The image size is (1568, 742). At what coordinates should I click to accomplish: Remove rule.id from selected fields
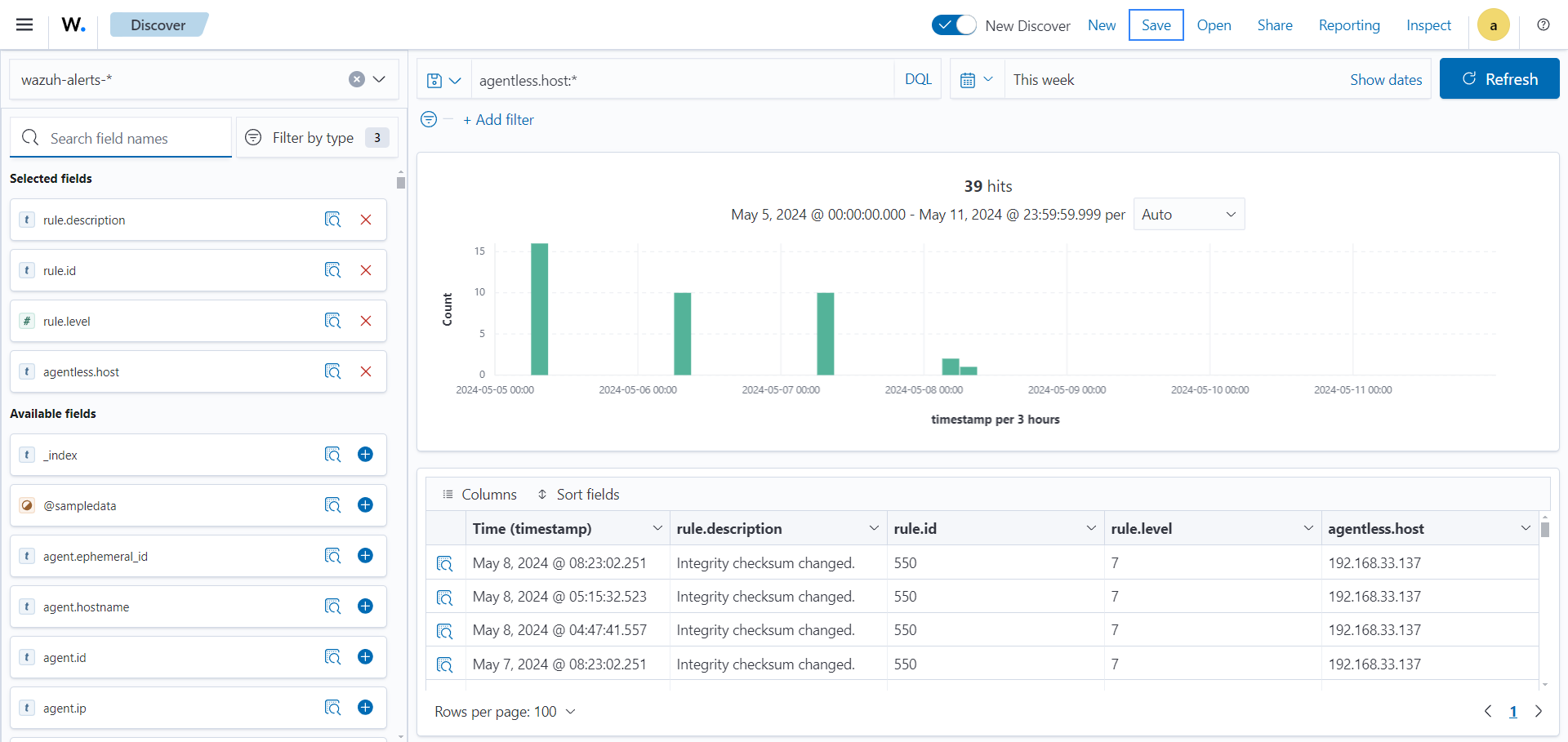tap(365, 270)
